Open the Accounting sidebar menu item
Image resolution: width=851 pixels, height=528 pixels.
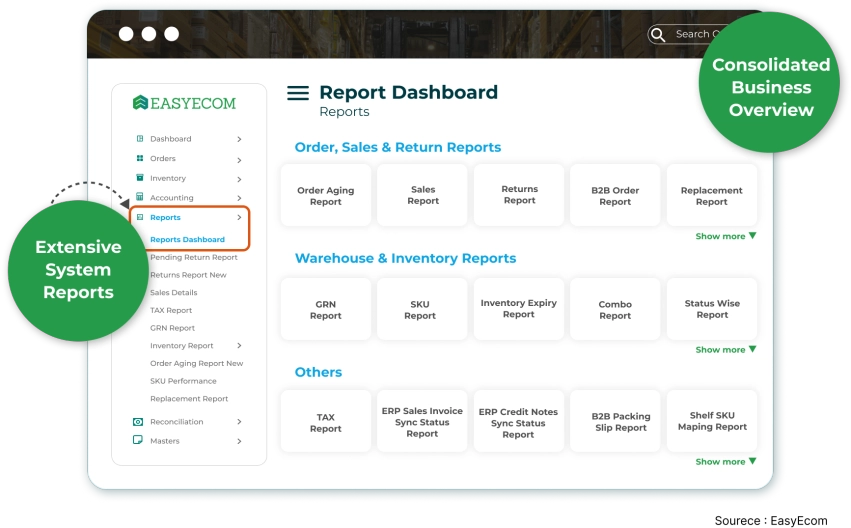(x=172, y=198)
